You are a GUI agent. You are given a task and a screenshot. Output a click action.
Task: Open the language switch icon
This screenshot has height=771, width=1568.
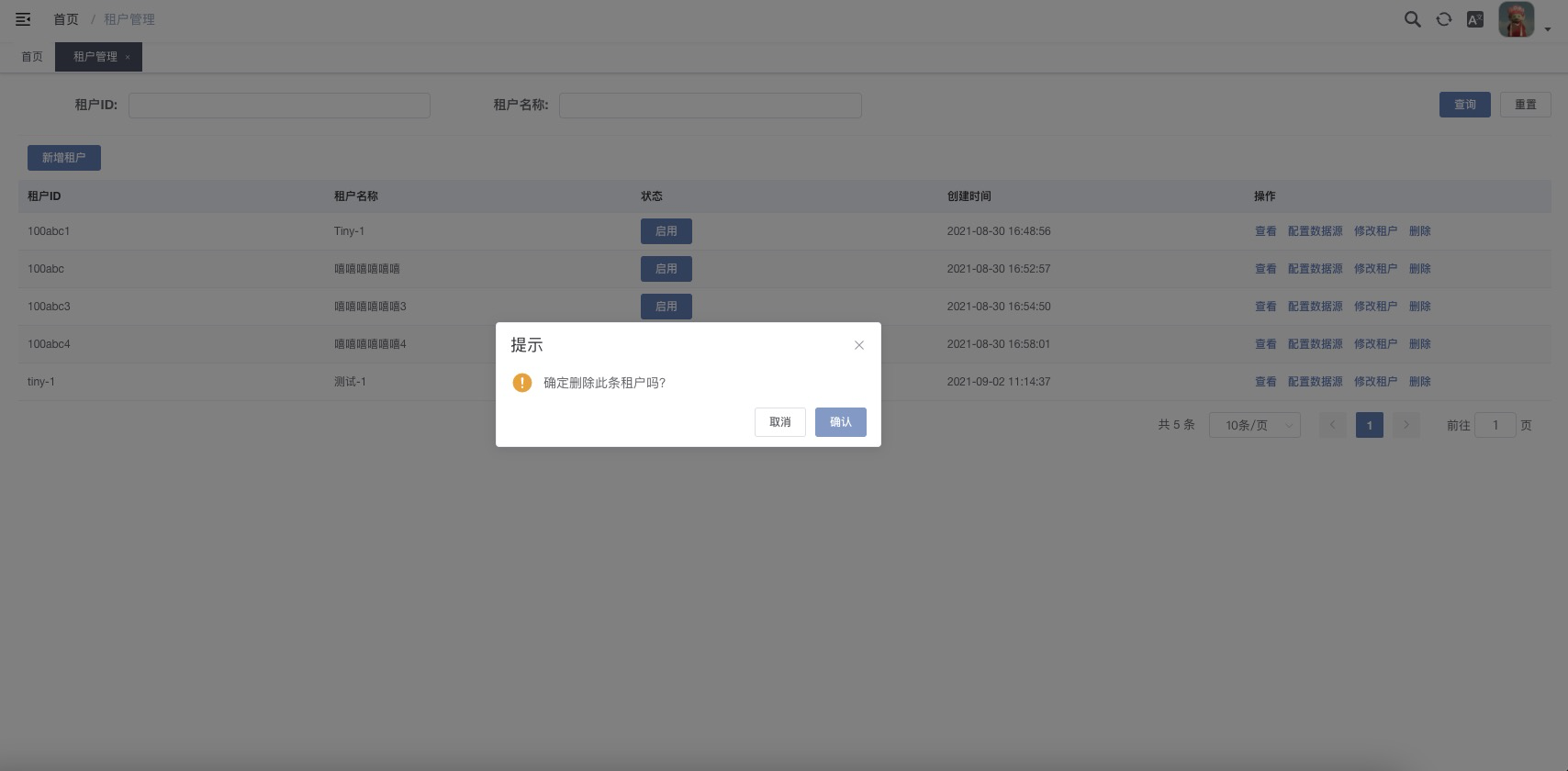[1475, 19]
